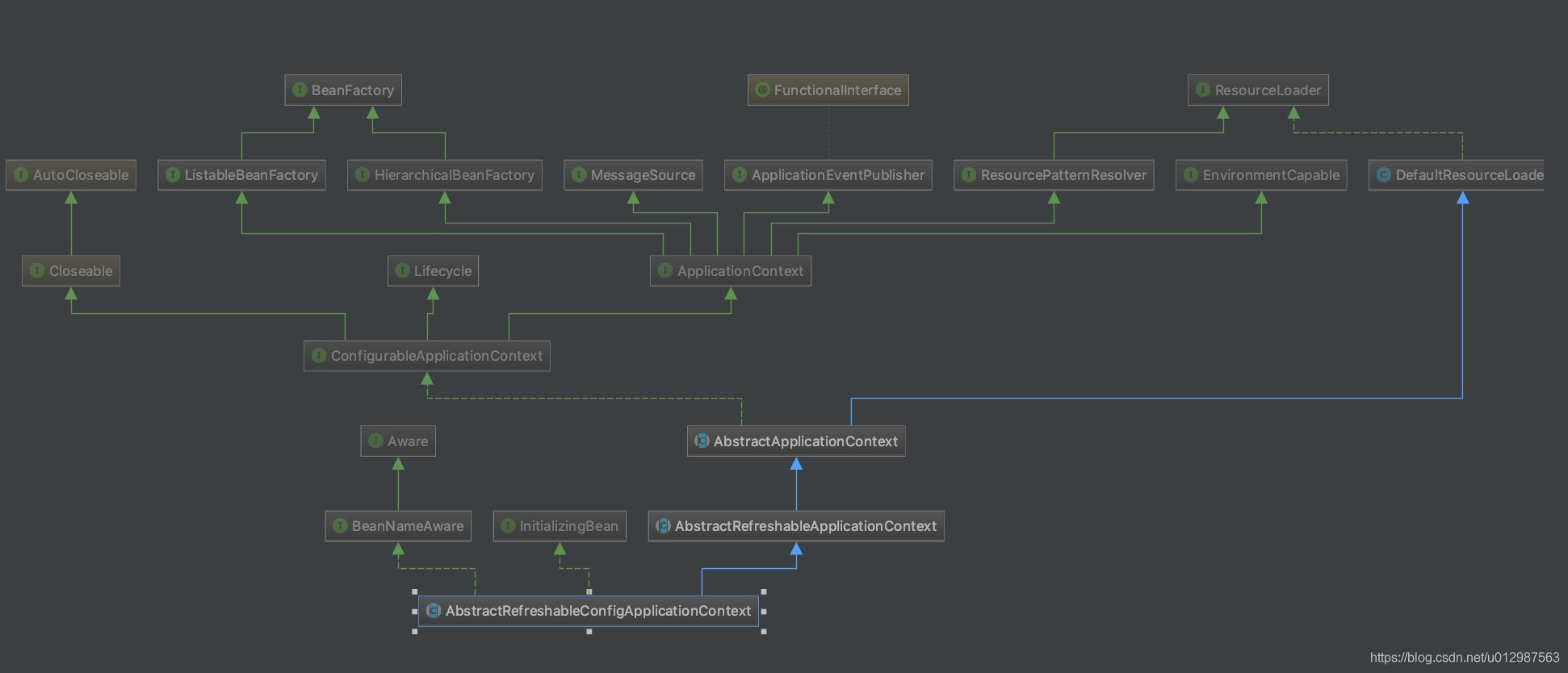This screenshot has height=673, width=1568.
Task: Click the interface icon on MessageSource
Action: pyautogui.click(x=579, y=174)
